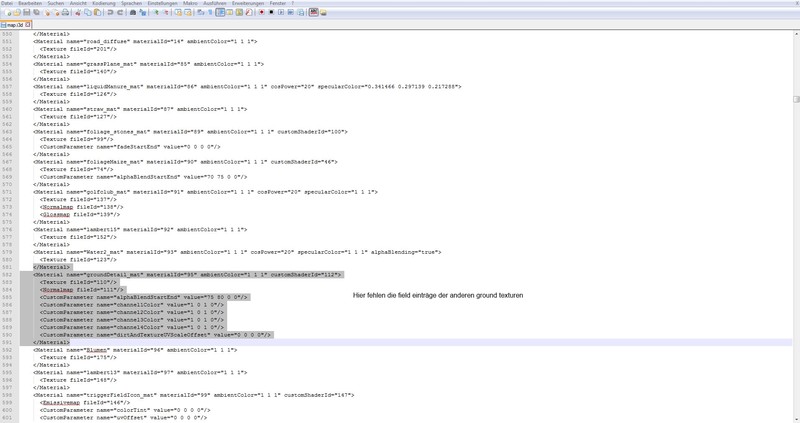Open the Replace dialog icon
The width and height of the screenshot is (800, 423).
(142, 12)
